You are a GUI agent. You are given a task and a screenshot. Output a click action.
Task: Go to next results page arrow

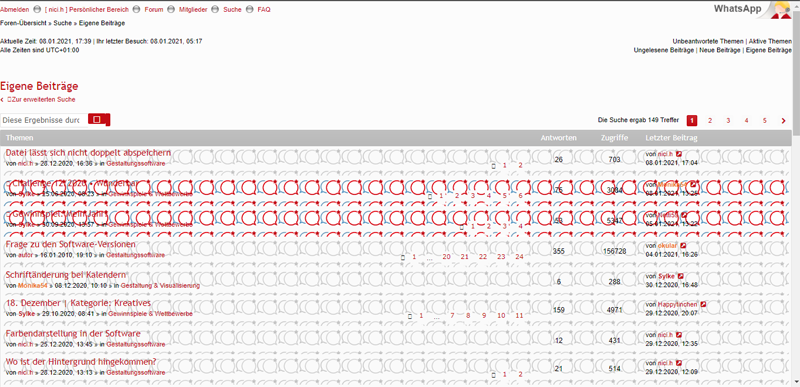coord(783,121)
